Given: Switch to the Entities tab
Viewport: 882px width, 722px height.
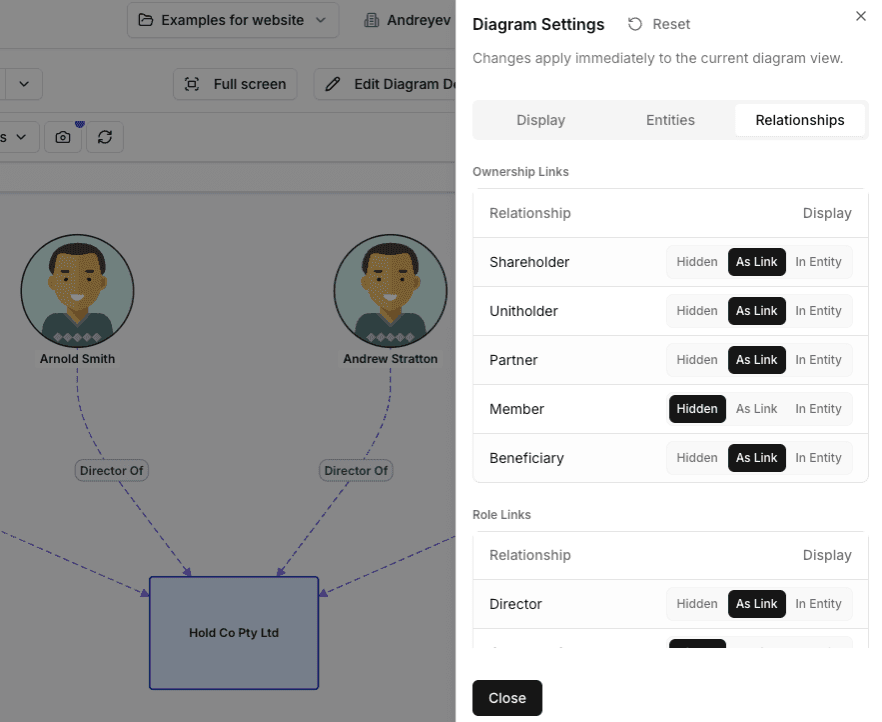Looking at the screenshot, I should [670, 119].
